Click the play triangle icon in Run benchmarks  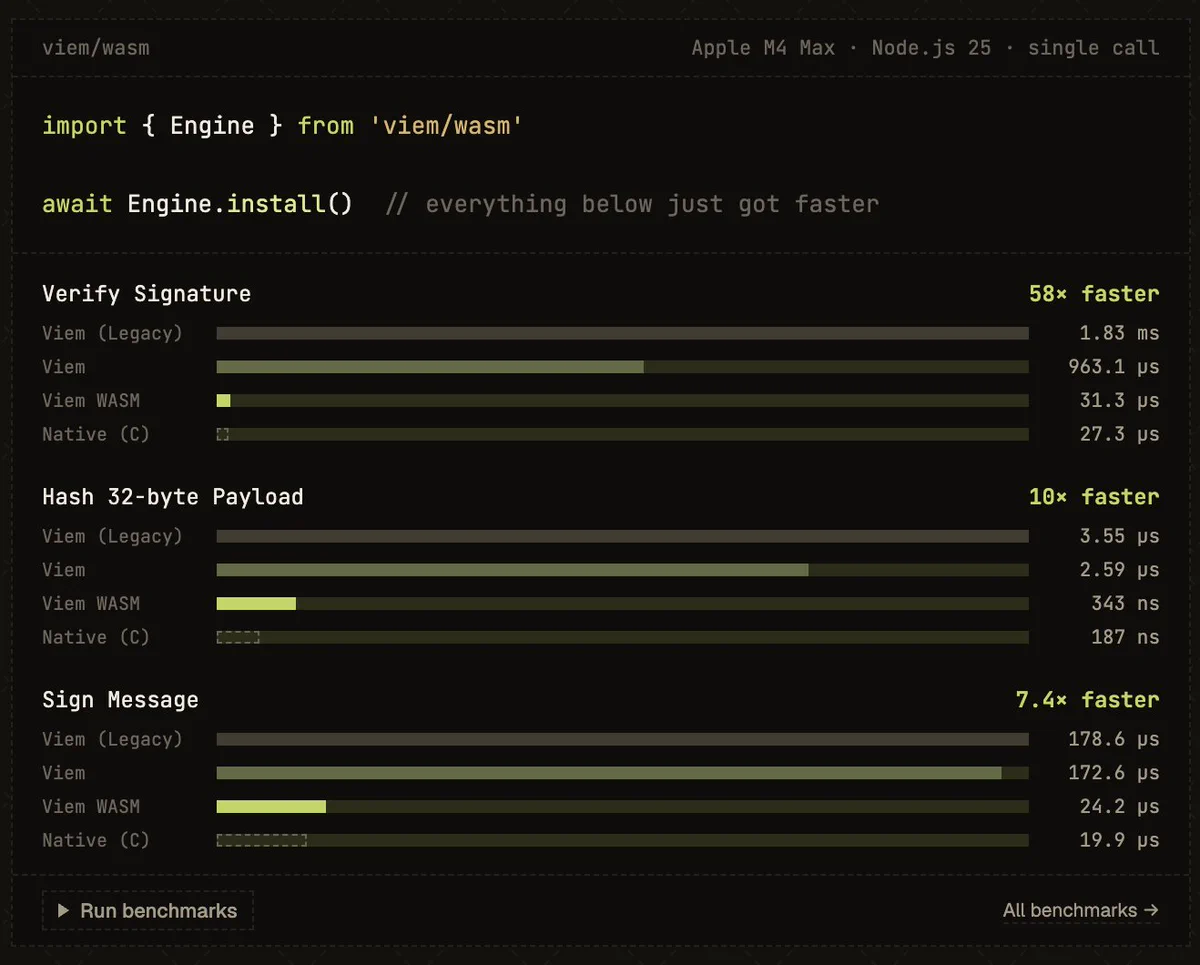coord(63,911)
